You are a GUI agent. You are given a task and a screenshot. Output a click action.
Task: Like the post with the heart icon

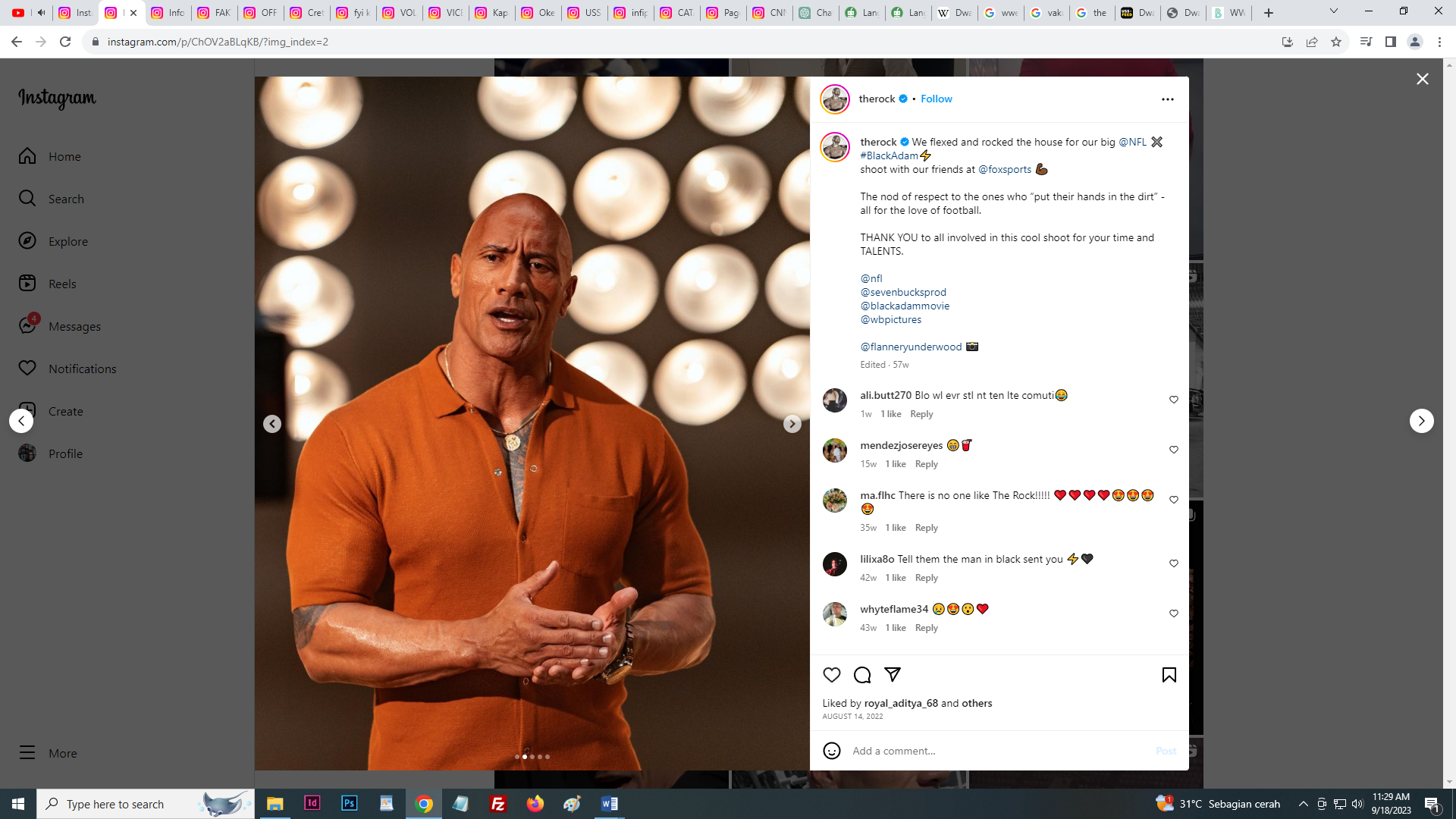[832, 675]
